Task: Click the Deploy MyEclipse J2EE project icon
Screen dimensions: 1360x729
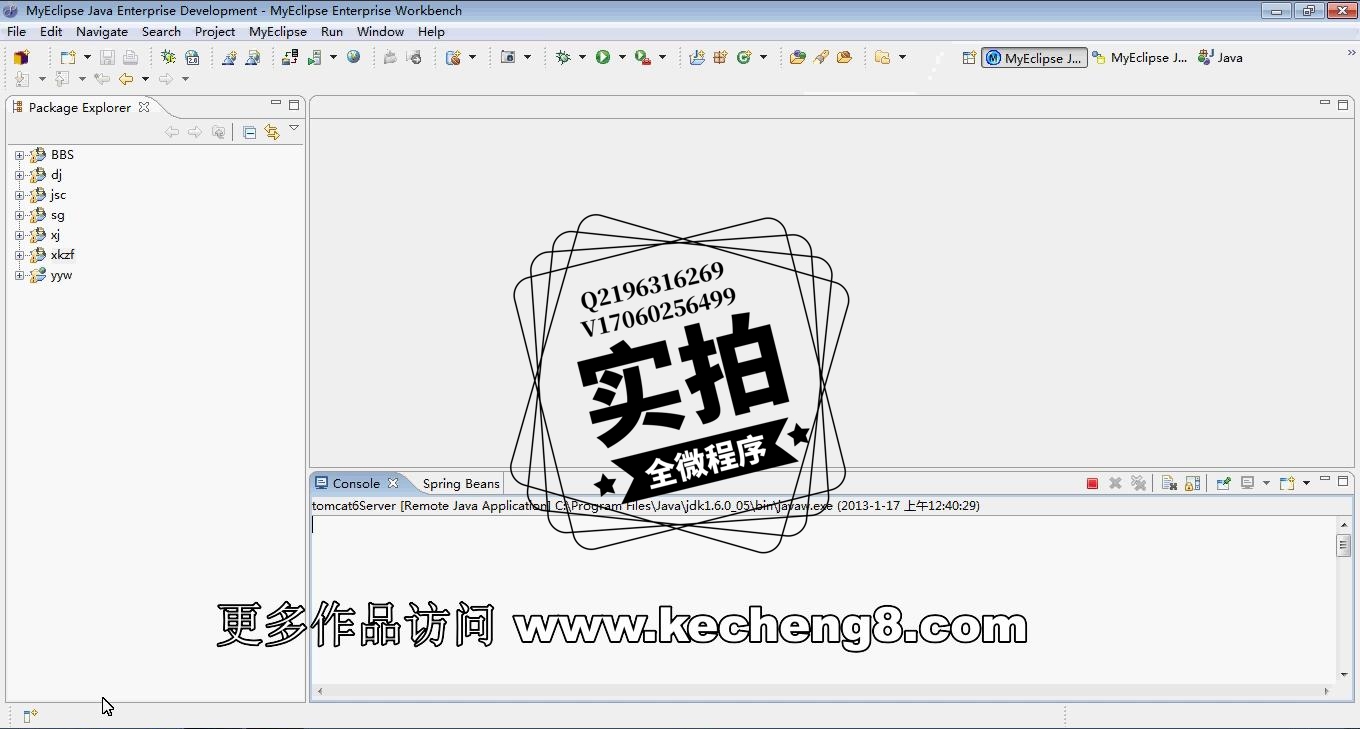Action: (290, 58)
